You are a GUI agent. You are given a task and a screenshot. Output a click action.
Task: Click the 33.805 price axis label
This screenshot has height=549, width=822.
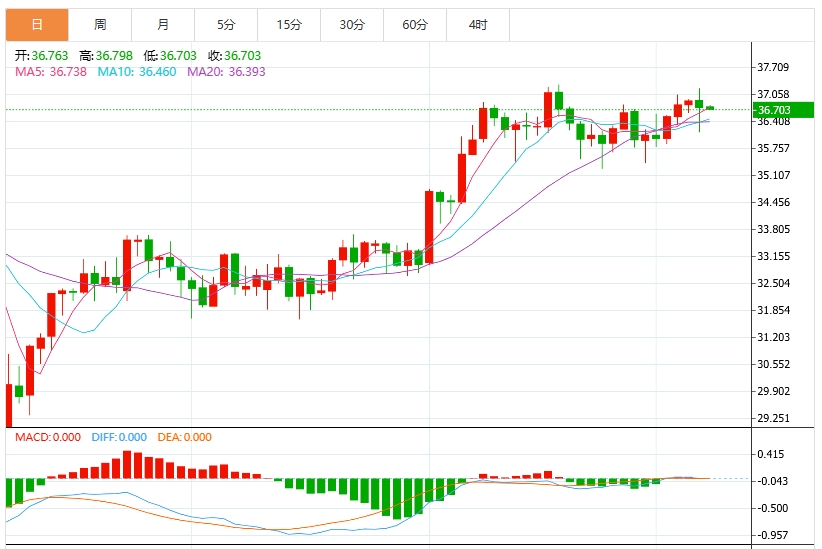click(773, 229)
